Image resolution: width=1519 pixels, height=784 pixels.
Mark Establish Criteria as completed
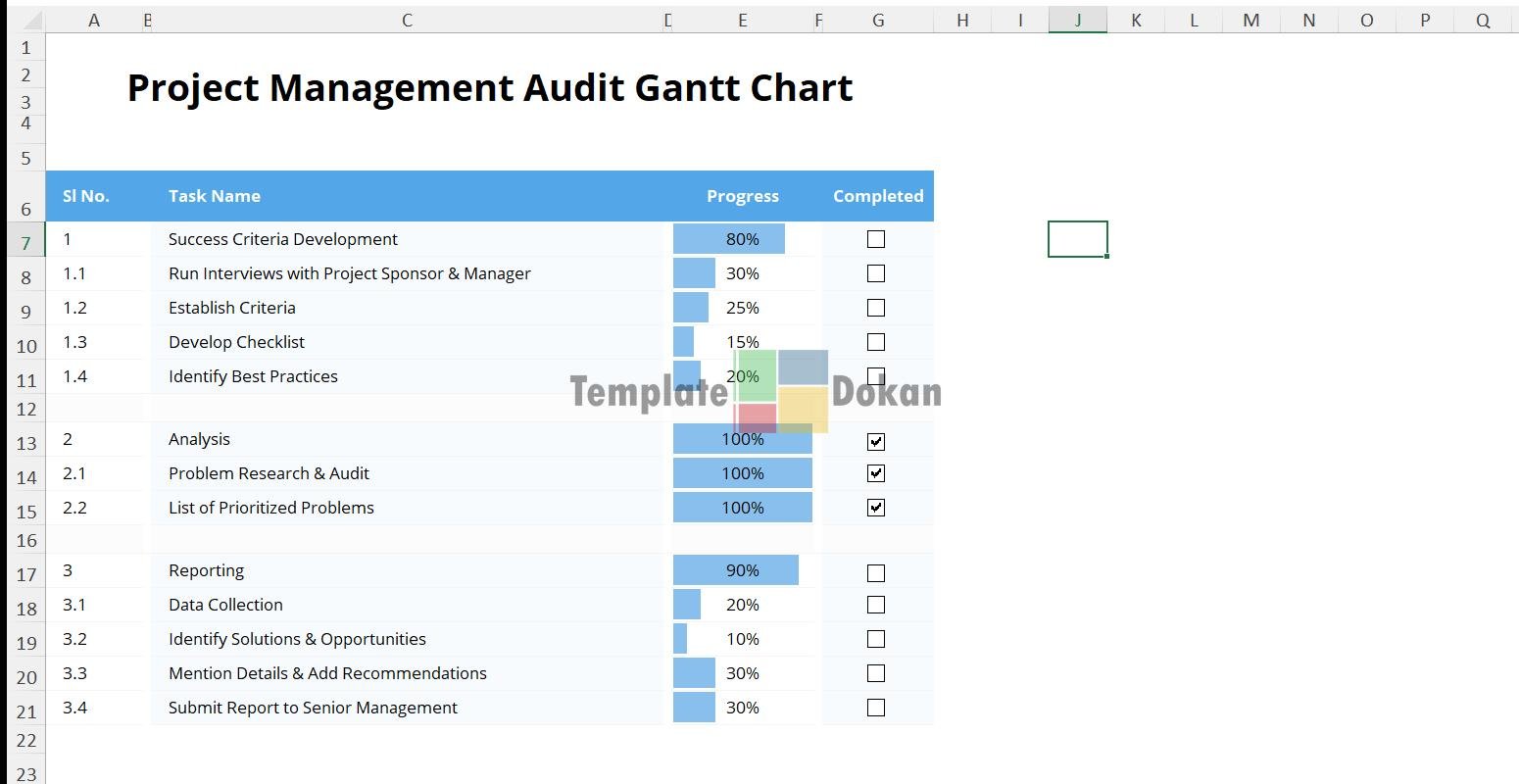click(x=876, y=308)
